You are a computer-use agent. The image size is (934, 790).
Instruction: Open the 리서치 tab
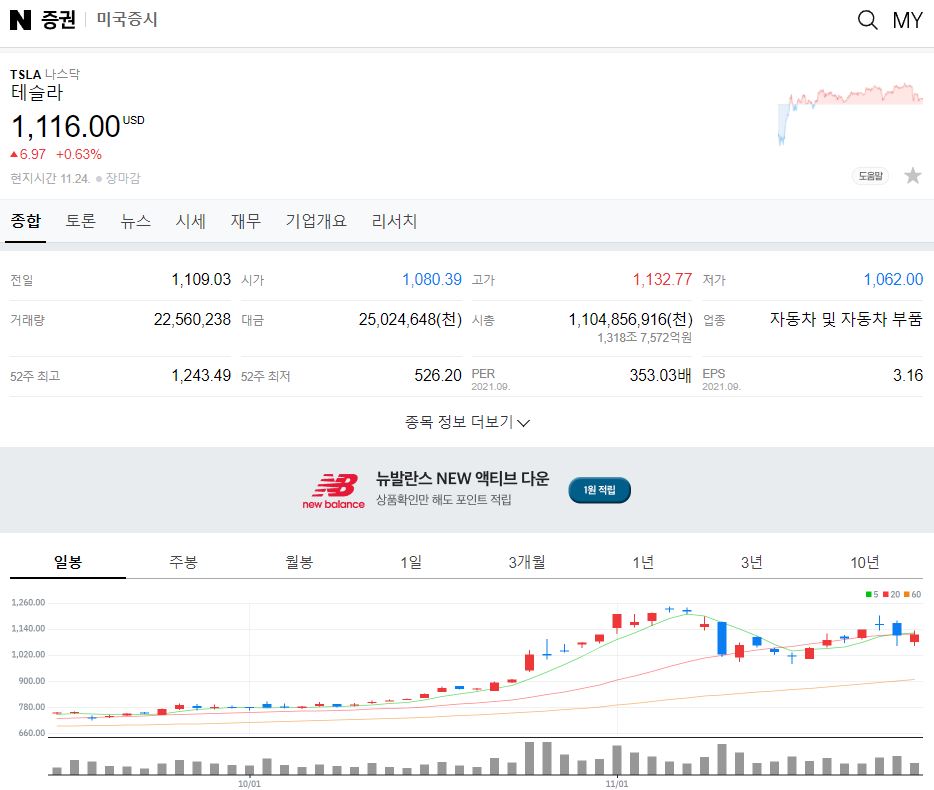coord(394,221)
